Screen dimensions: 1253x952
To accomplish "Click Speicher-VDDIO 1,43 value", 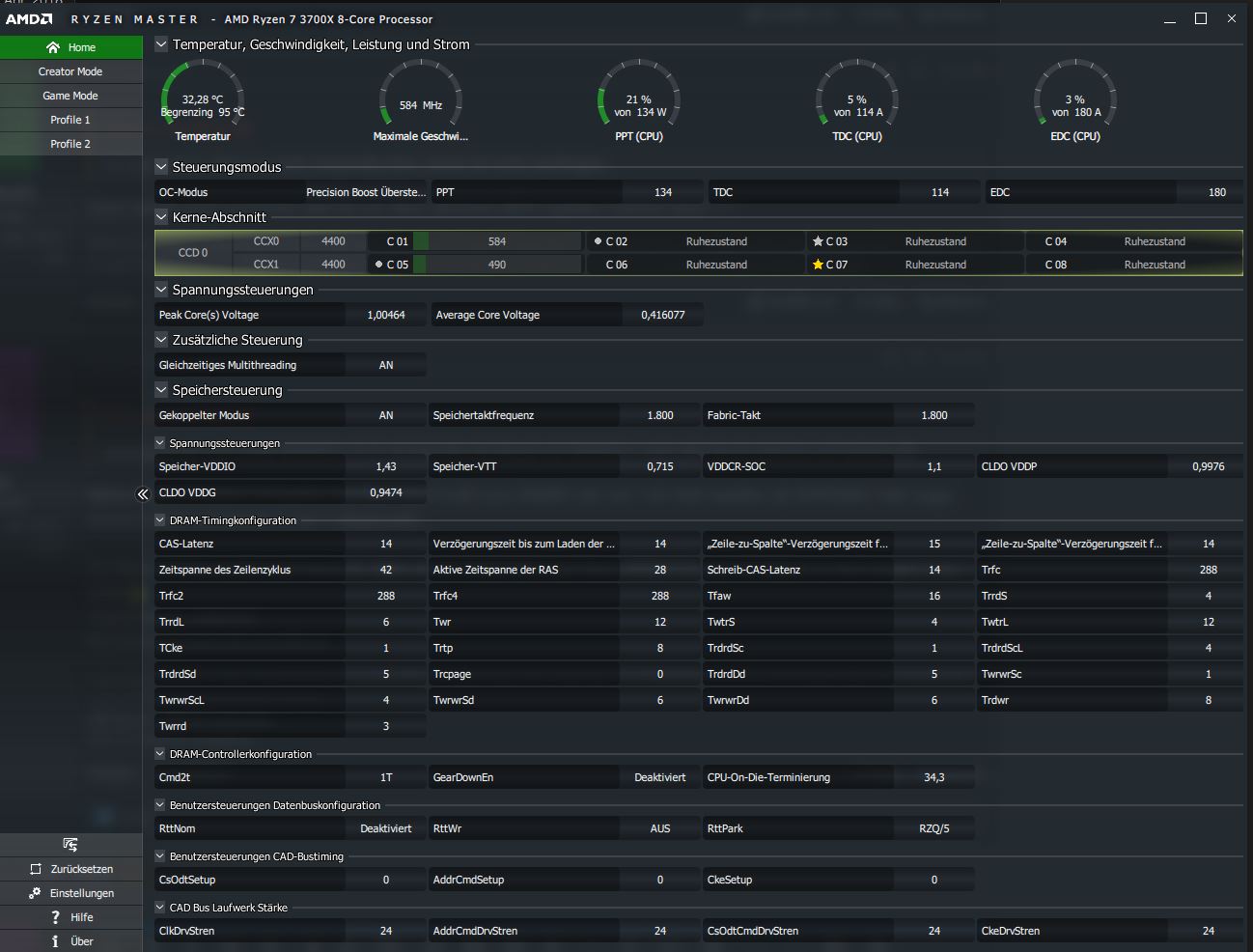I will (386, 466).
